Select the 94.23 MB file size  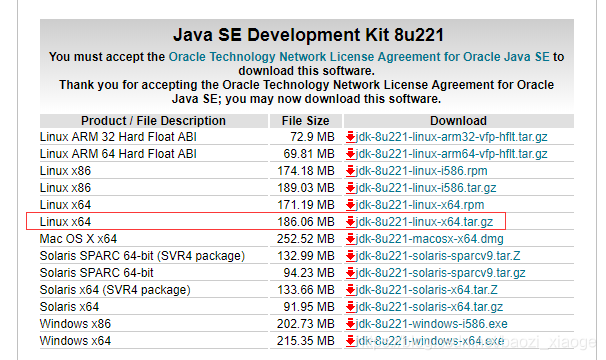coord(309,273)
